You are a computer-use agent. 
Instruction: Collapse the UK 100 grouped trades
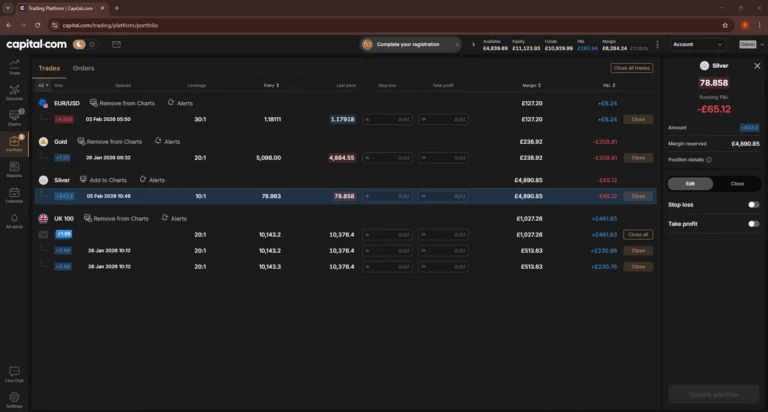point(43,235)
